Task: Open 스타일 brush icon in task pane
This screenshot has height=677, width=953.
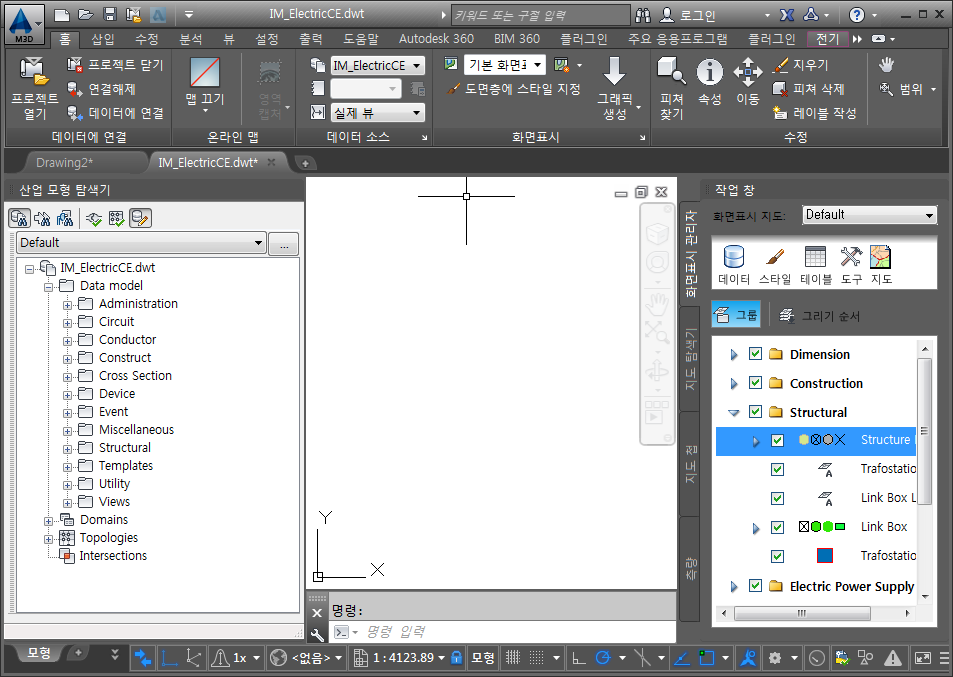Action: pos(774,257)
